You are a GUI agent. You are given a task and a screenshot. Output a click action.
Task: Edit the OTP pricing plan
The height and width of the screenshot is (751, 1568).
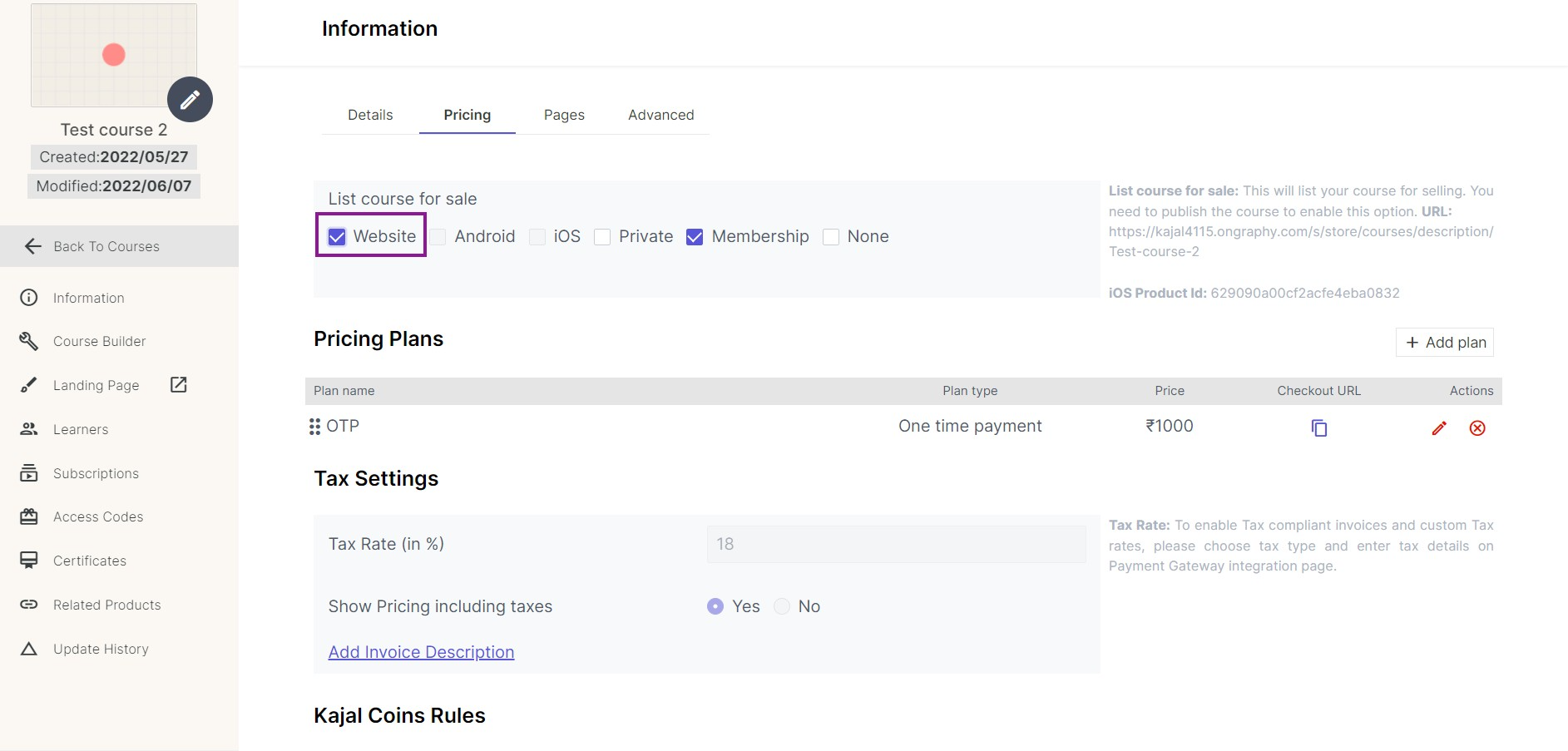coord(1439,427)
